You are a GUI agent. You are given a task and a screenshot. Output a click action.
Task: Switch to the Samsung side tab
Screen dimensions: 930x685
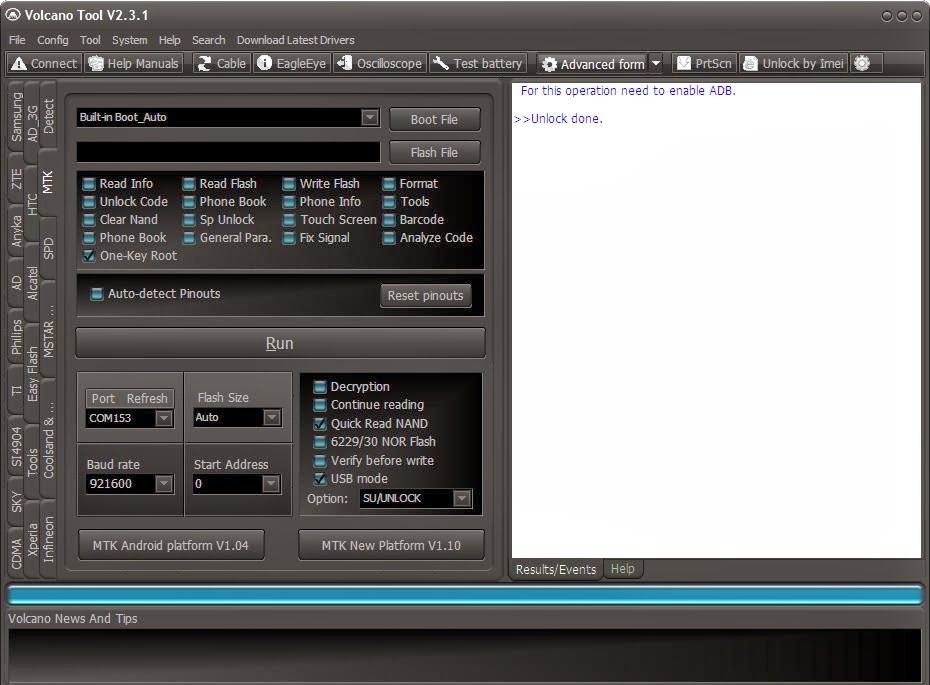coord(16,117)
